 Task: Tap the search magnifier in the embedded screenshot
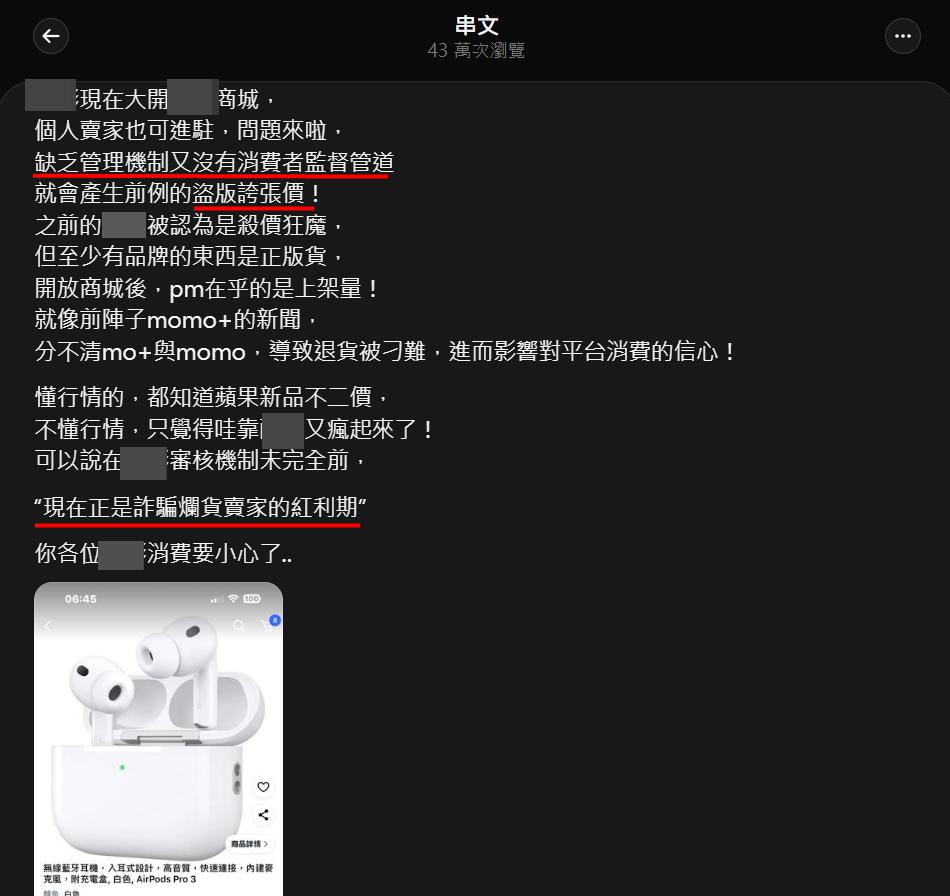[239, 625]
